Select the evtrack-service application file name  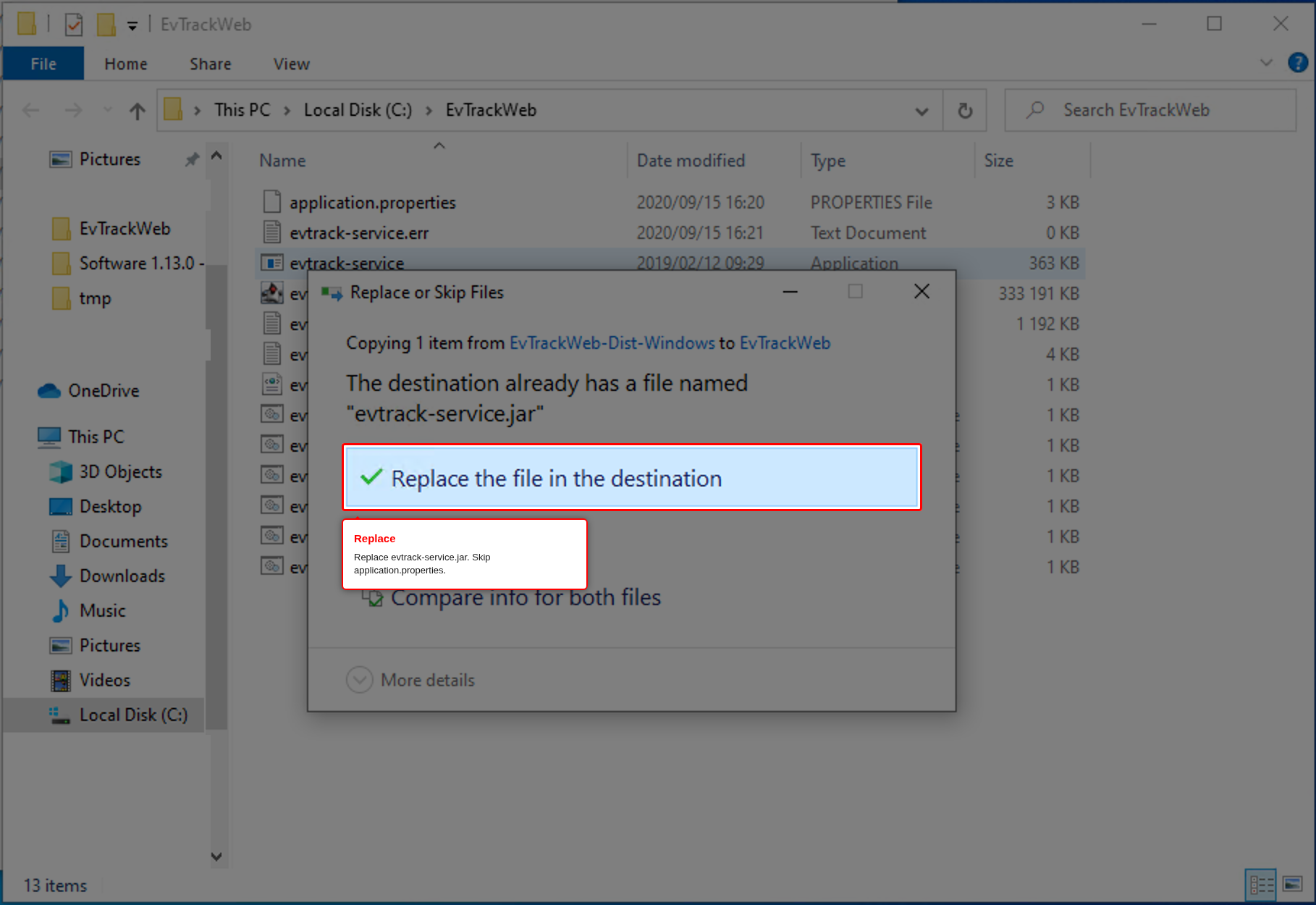(347, 263)
